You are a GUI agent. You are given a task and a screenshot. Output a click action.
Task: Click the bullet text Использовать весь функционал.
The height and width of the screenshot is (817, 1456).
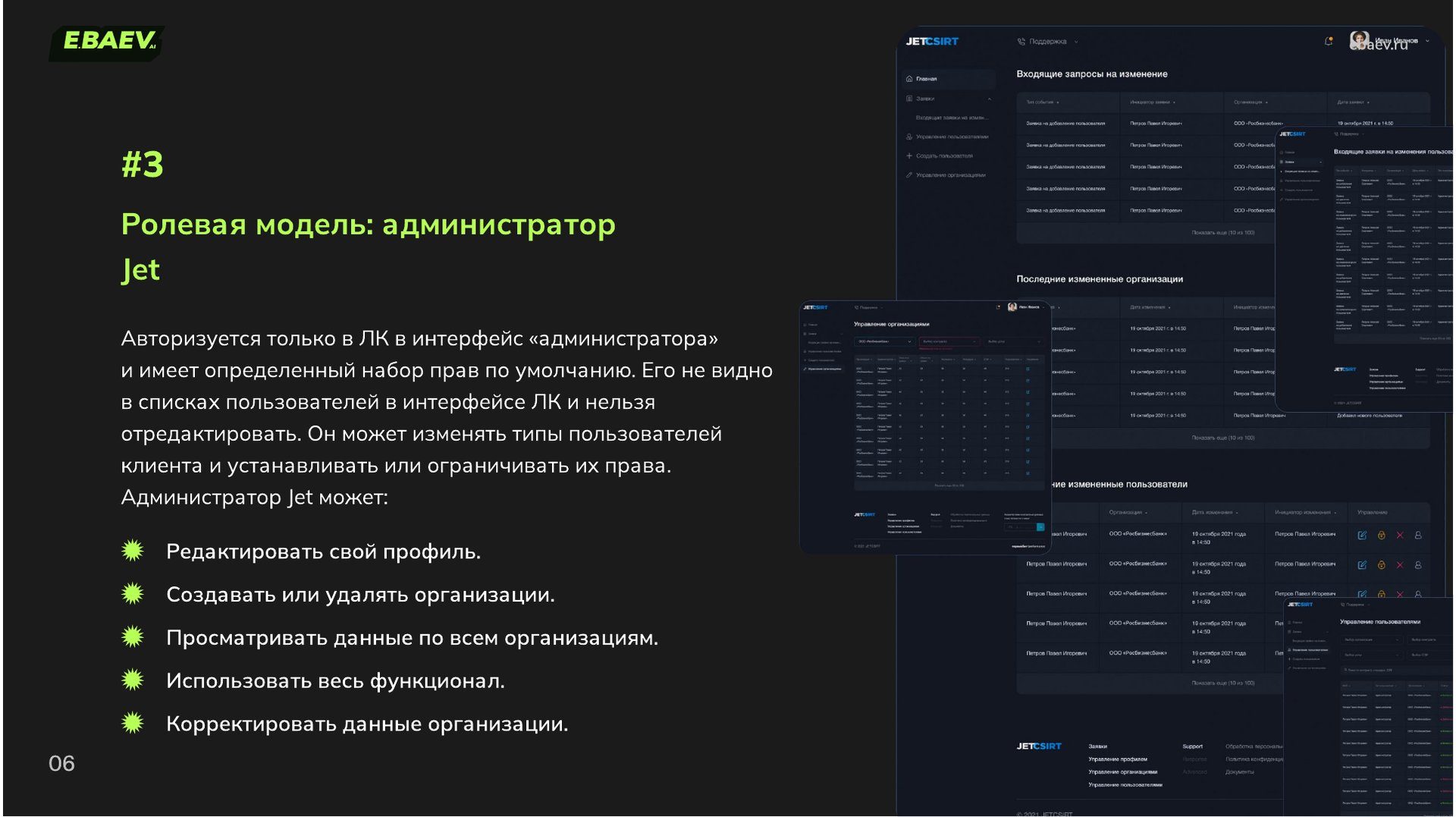[x=335, y=681]
